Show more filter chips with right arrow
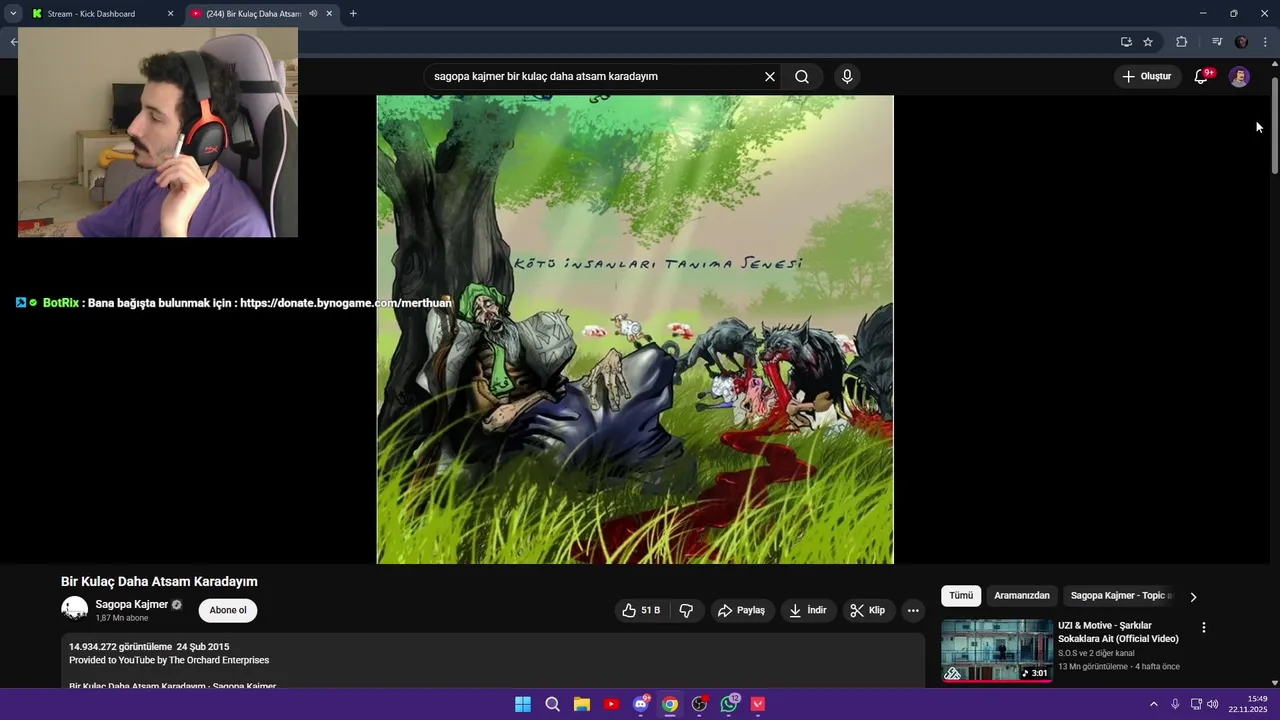The height and width of the screenshot is (720, 1280). [1193, 597]
